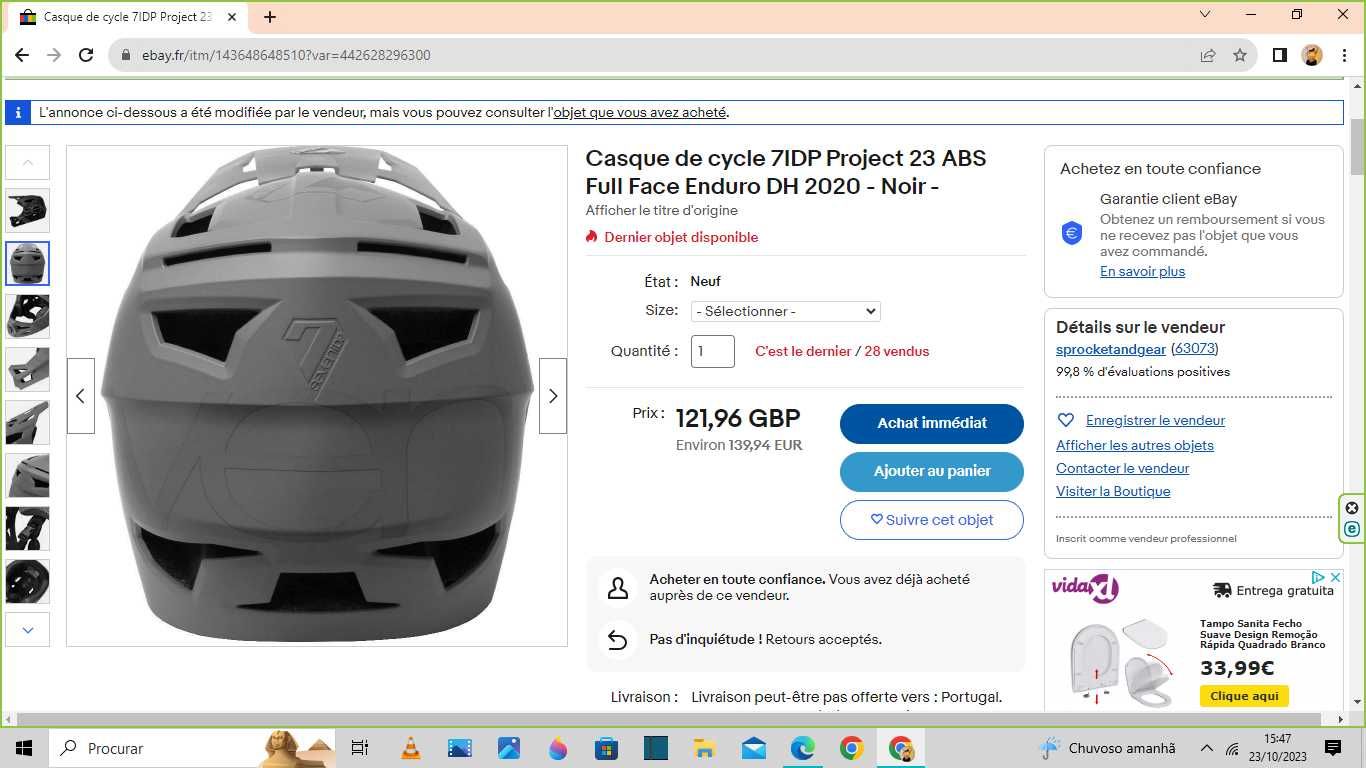Click Contacter le vendeur link
Viewport: 1366px width, 768px height.
1123,468
